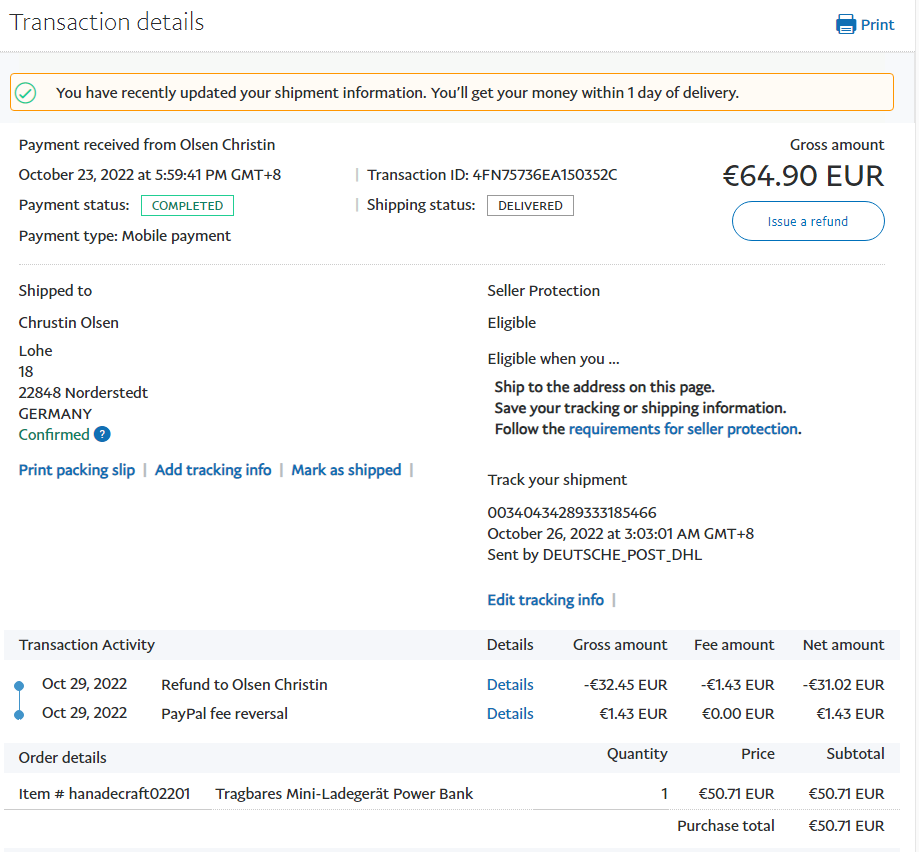Screen dimensions: 919x852
Task: Click the first Oct 29 timeline dot
Action: tap(19, 686)
